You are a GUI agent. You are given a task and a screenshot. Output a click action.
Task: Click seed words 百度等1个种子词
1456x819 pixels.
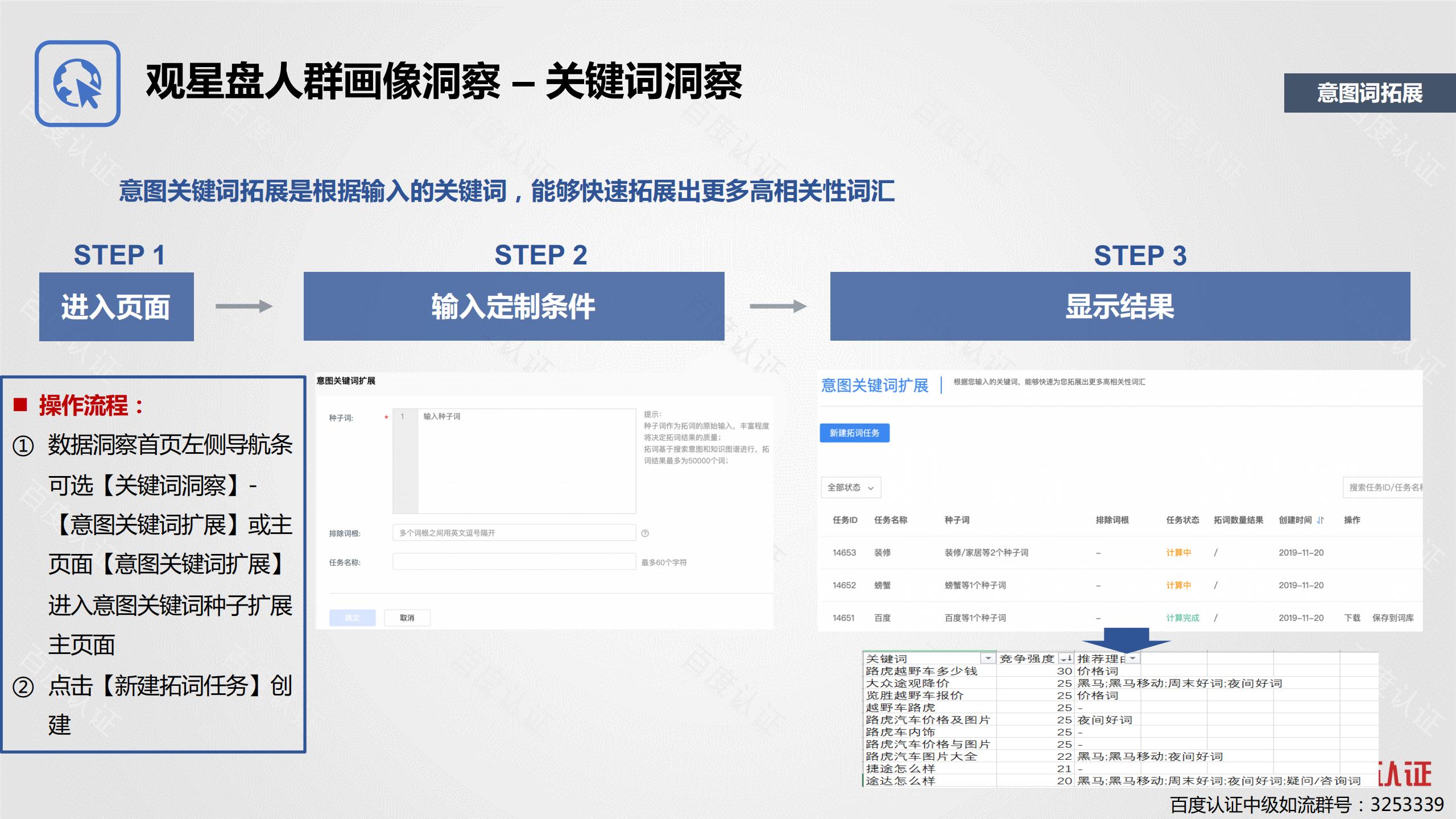[x=975, y=618]
